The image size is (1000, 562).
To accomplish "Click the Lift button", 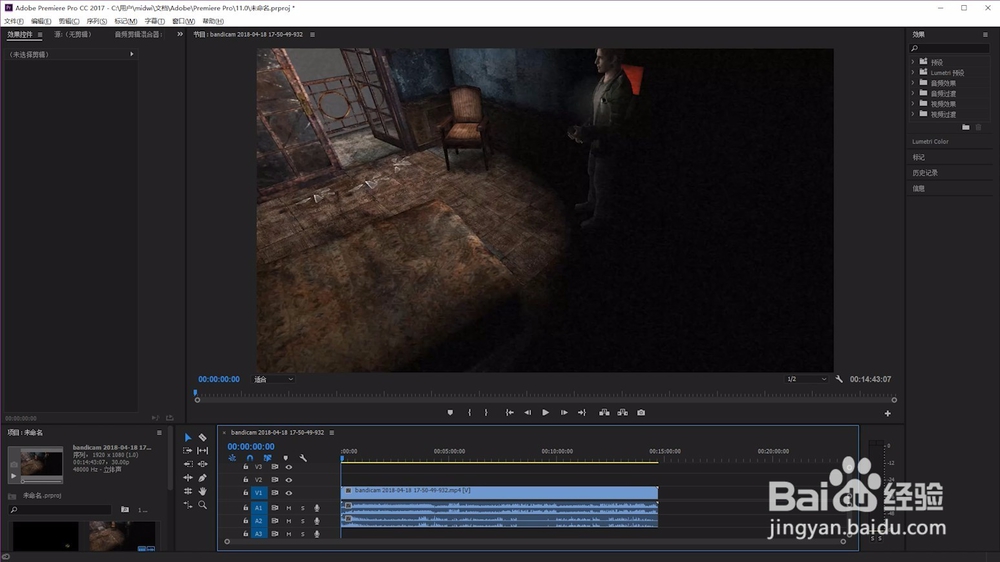I will coord(604,413).
